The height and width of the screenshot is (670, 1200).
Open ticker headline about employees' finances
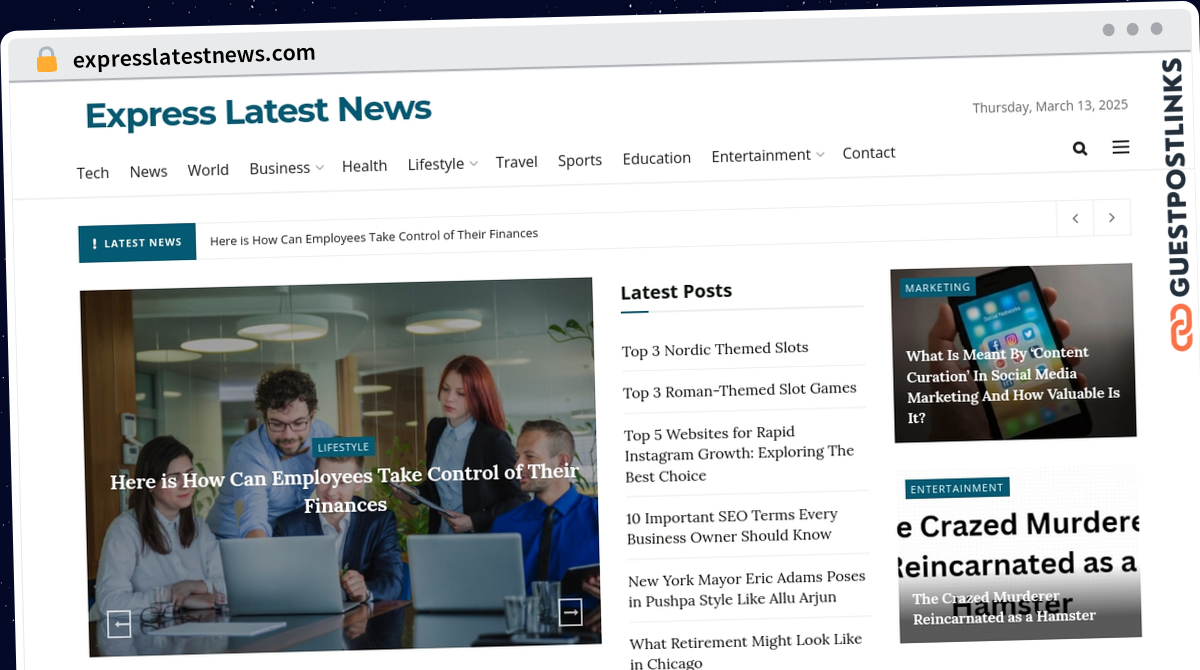click(x=374, y=237)
